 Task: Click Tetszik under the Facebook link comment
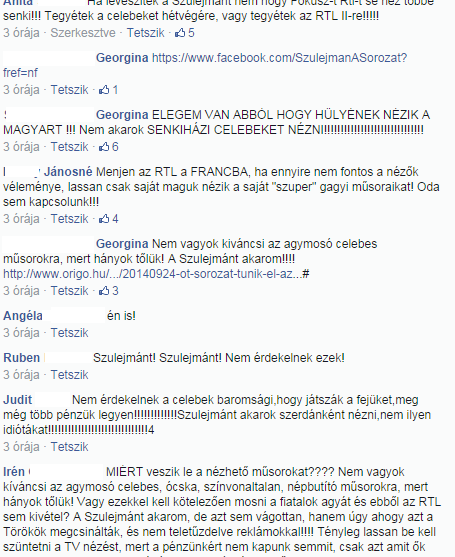69,90
